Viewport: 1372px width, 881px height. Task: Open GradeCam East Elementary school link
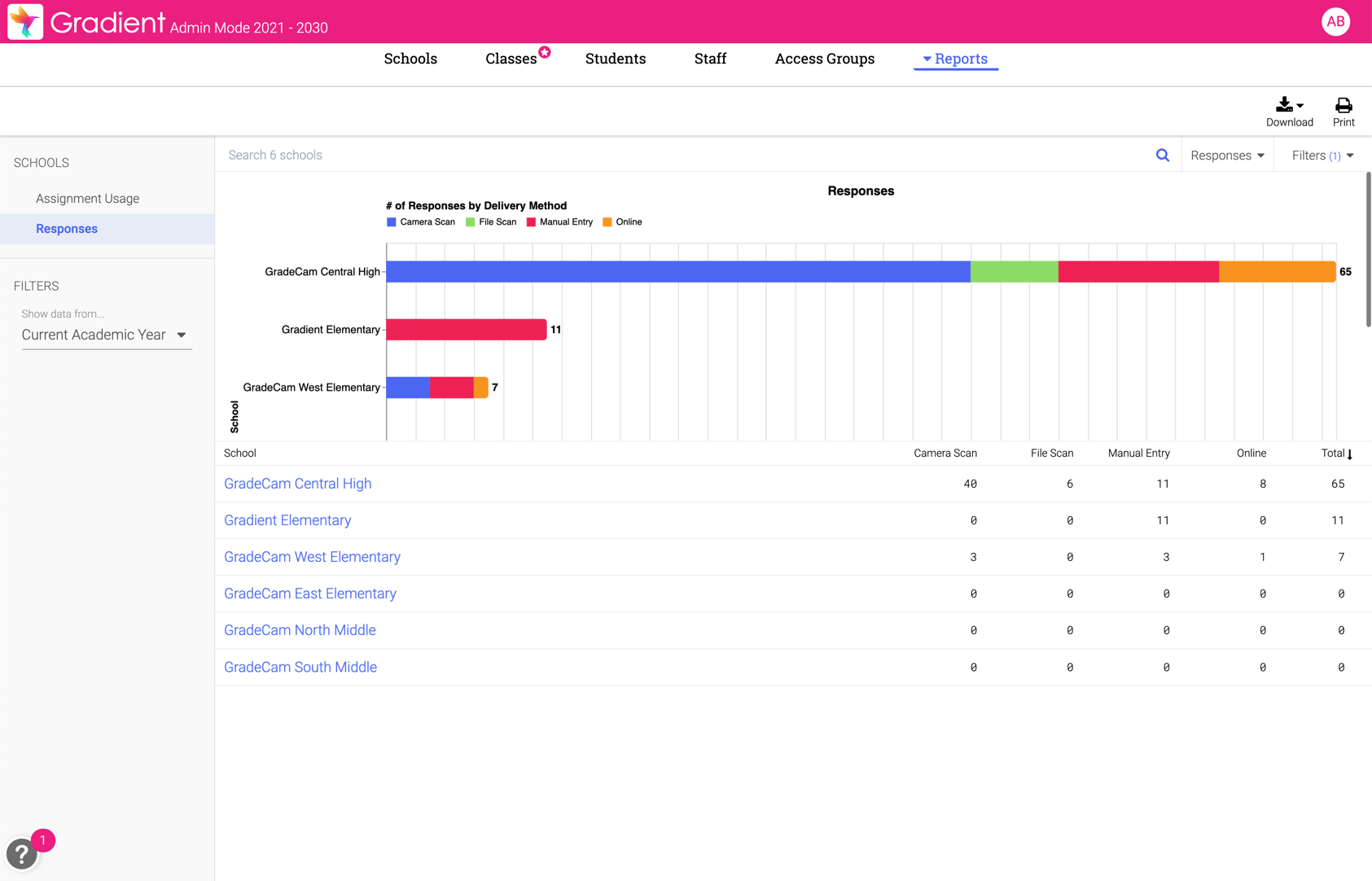tap(310, 594)
